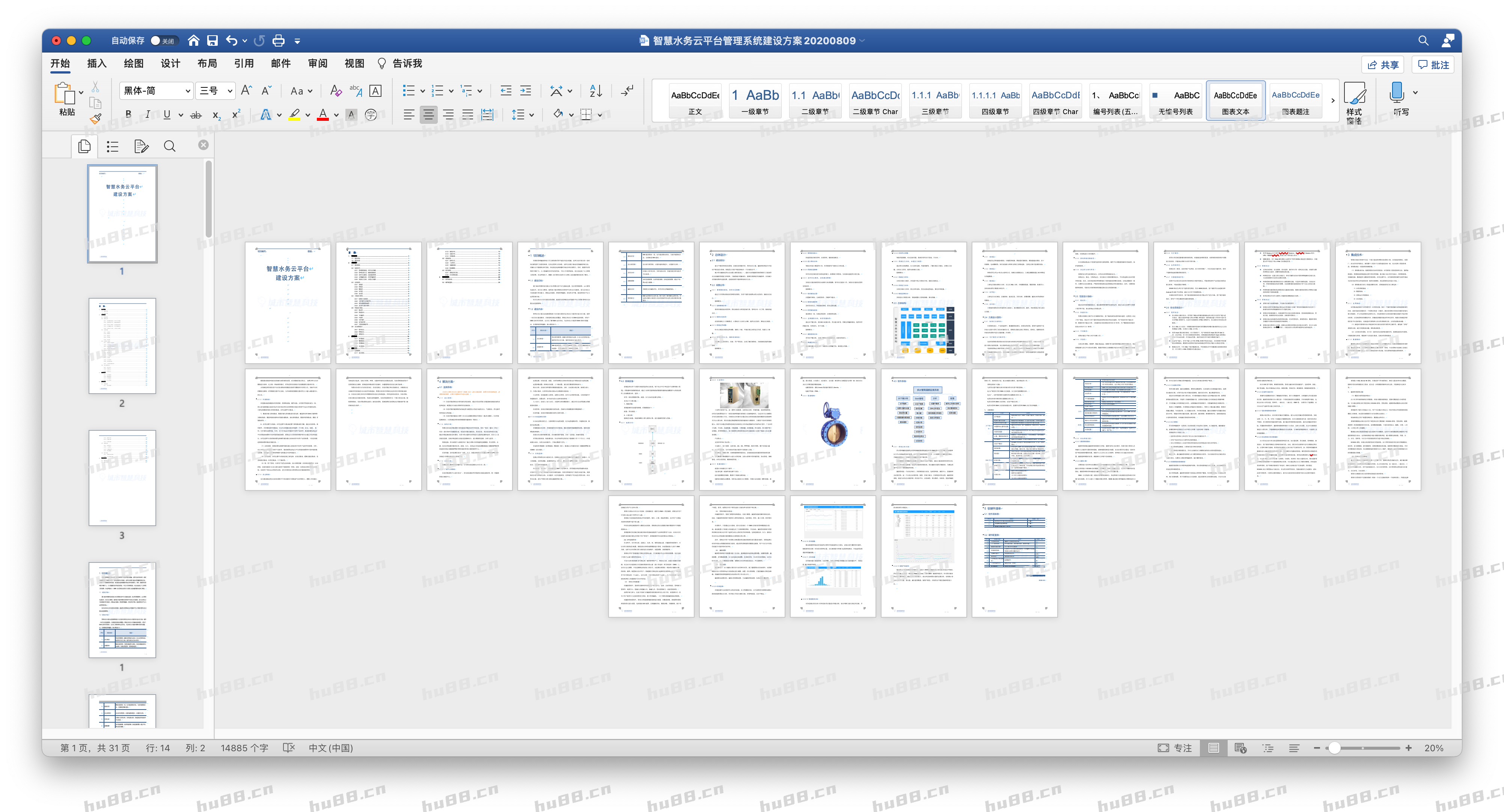
Task: Expand the styles gallery arrow
Action: click(x=1332, y=101)
